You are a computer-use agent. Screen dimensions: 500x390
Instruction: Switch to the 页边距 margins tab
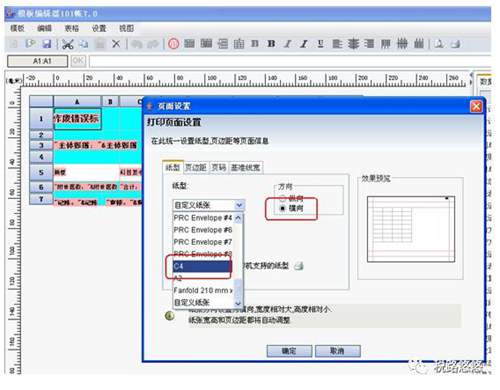tap(196, 167)
